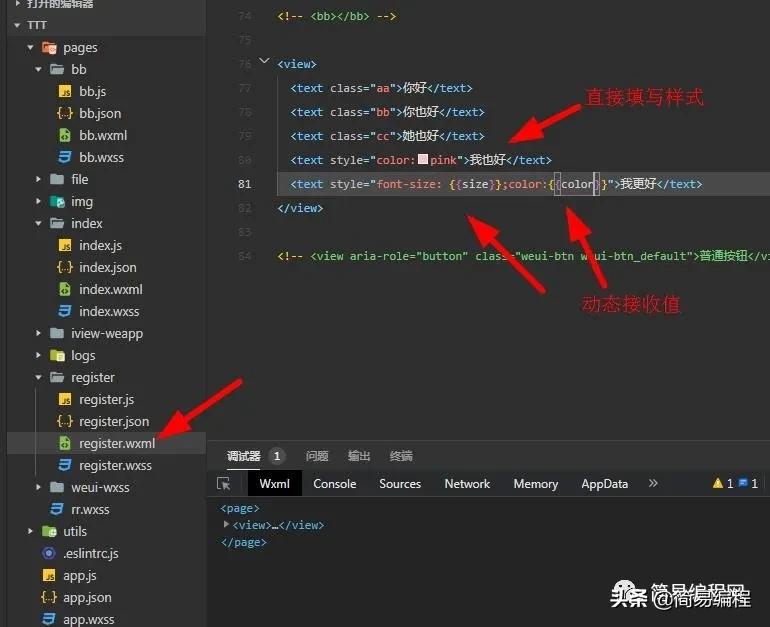Click the utils folder icon

49,531
